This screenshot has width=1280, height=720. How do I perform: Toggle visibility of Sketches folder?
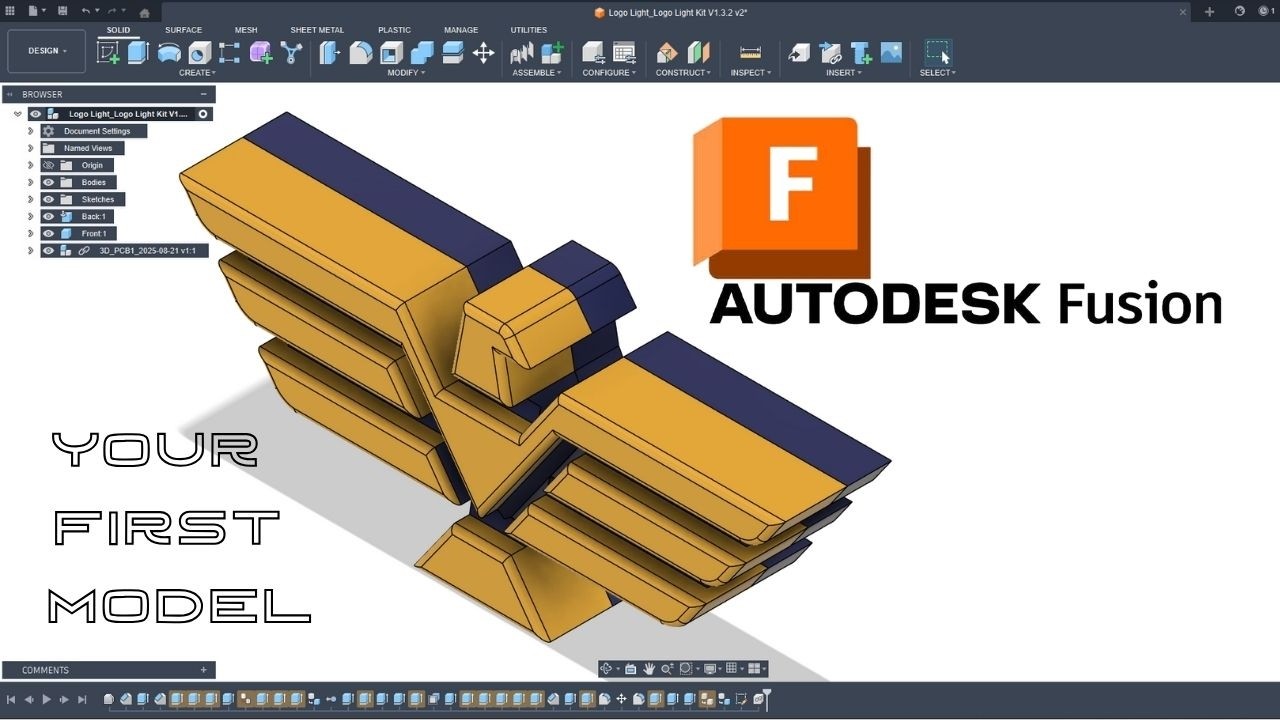tap(48, 199)
